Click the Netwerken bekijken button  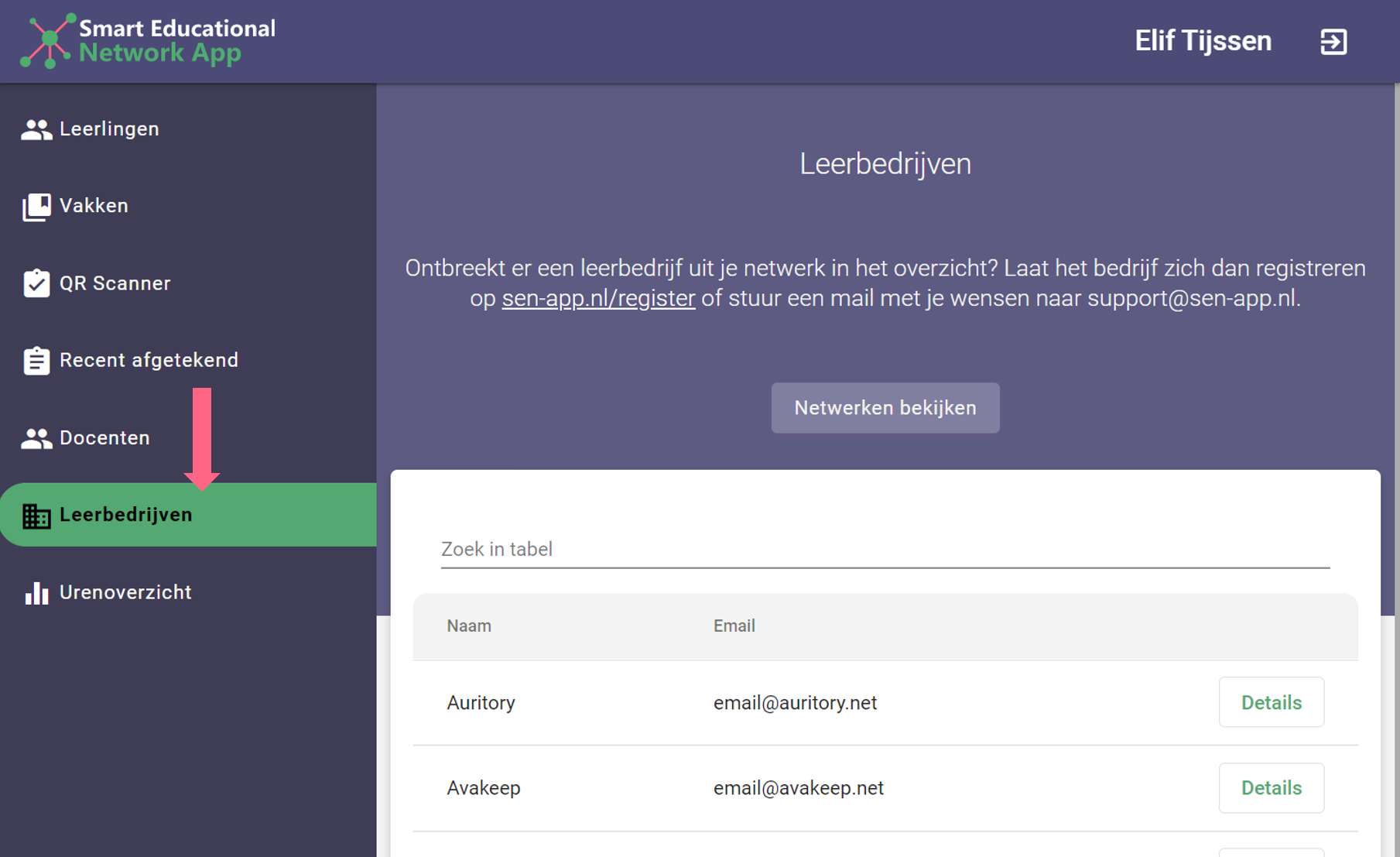[885, 408]
